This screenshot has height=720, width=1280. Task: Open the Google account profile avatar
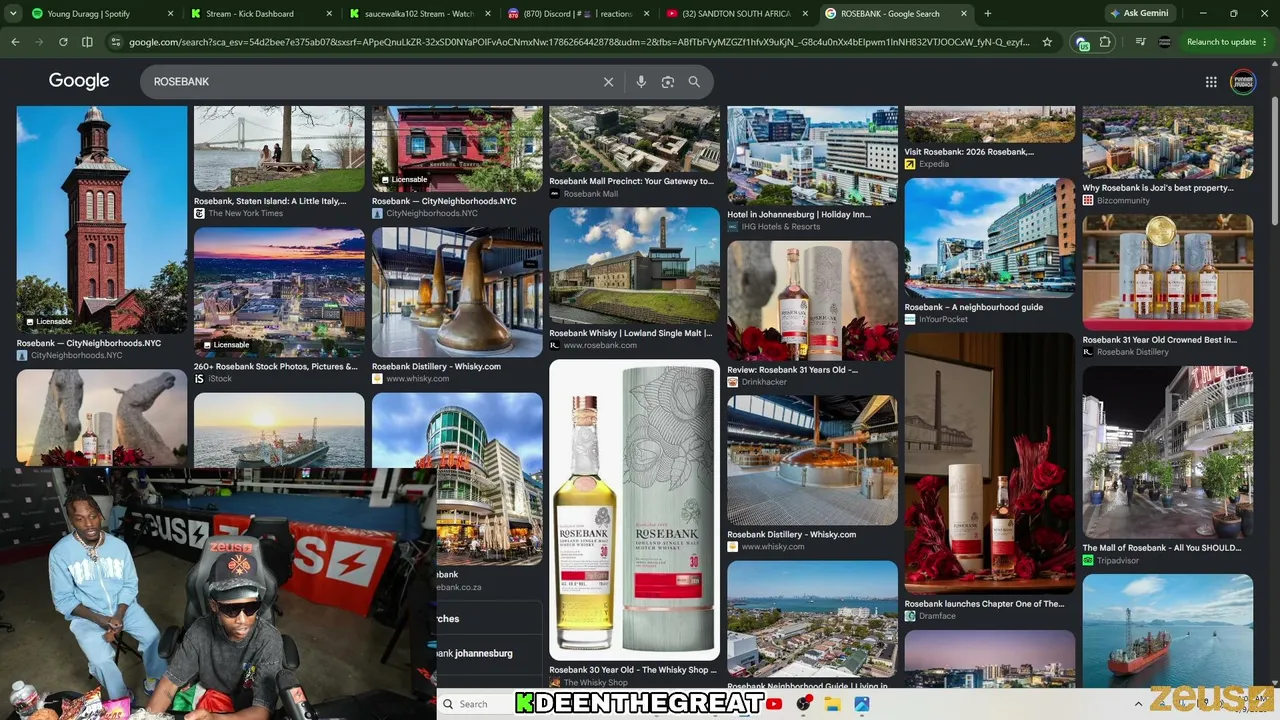1243,82
